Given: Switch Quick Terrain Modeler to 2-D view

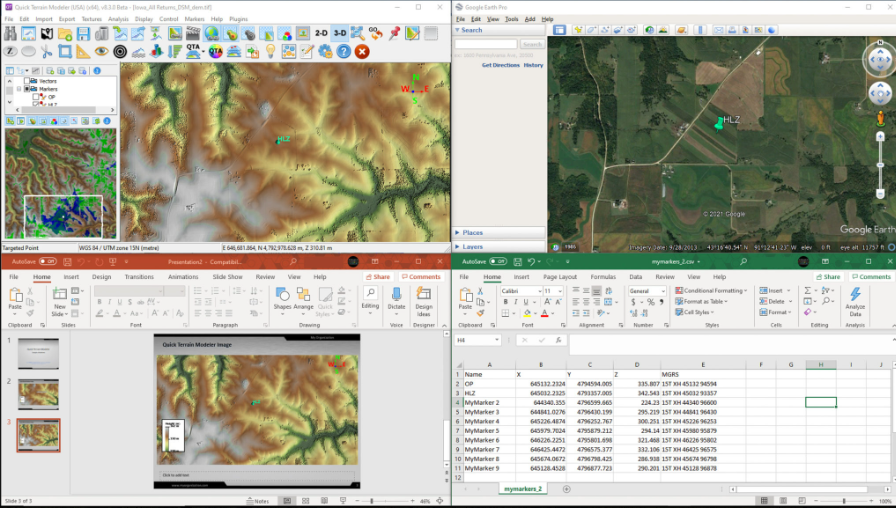Looking at the screenshot, I should tap(320, 34).
